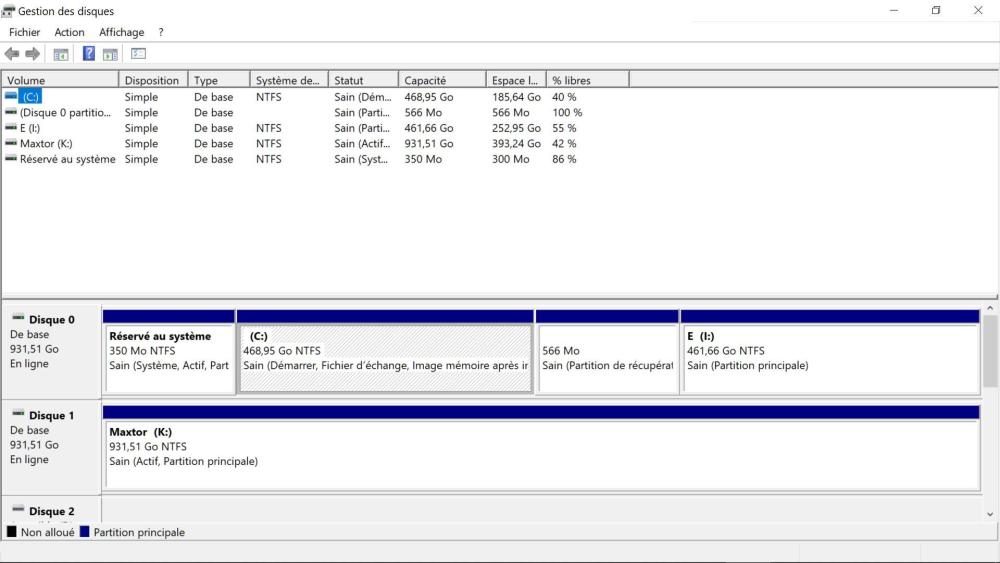Screen dimensions: 1000x563
Task: Click the 'Sain (Dém...' status cell for C:
Action: 362,97
